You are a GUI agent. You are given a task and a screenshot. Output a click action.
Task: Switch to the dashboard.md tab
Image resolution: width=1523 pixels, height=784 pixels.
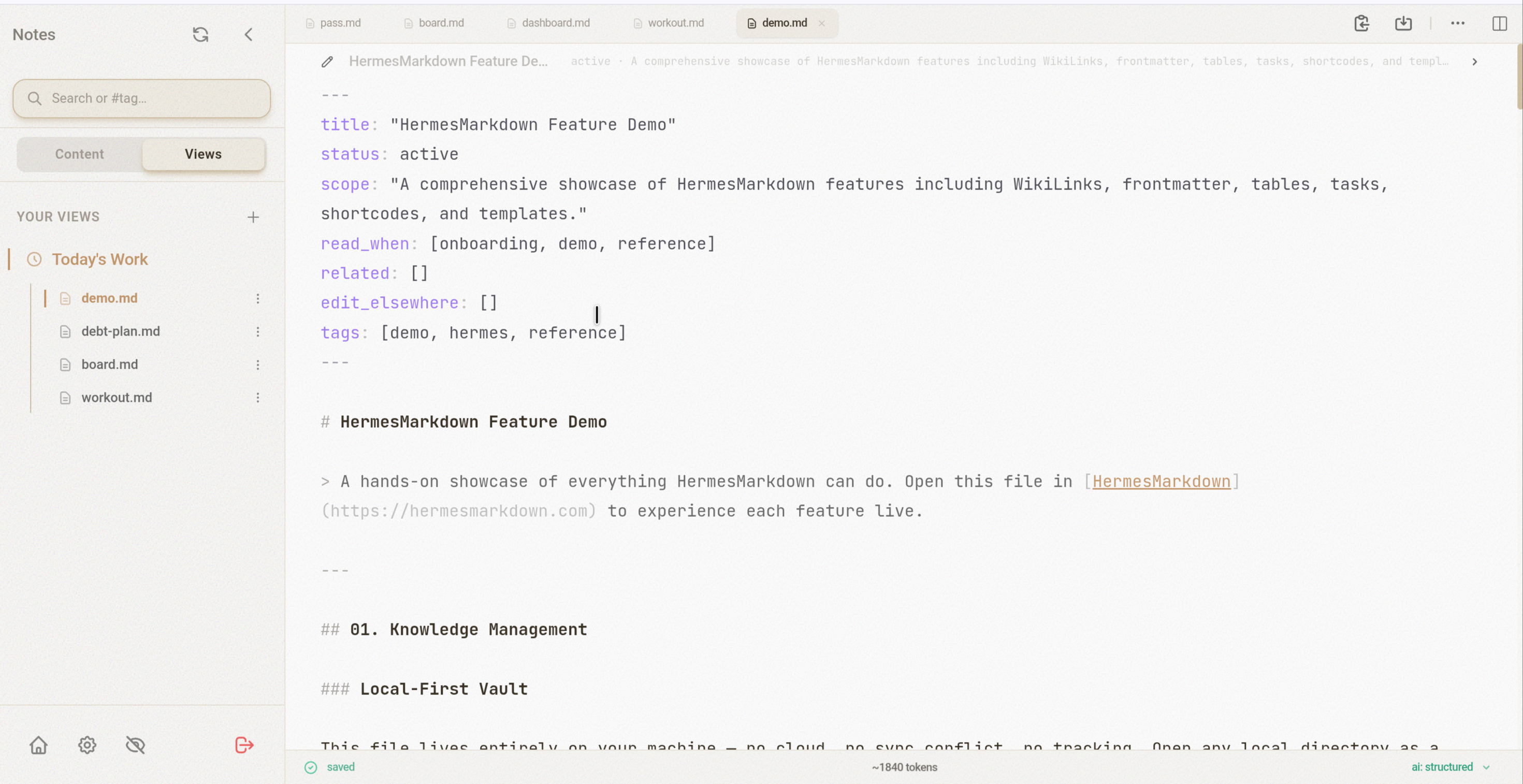point(548,23)
